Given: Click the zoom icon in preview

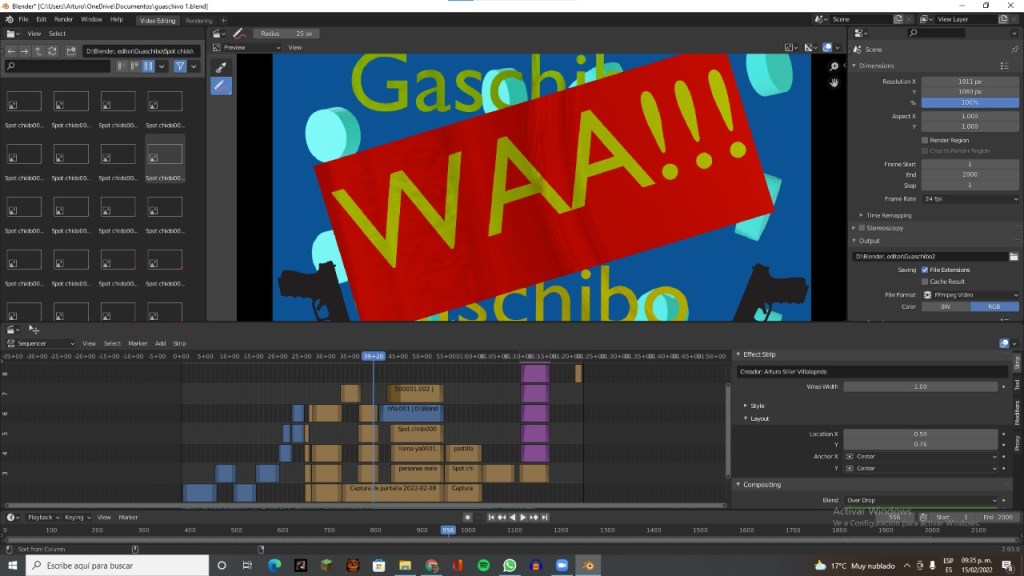Looking at the screenshot, I should pyautogui.click(x=834, y=67).
